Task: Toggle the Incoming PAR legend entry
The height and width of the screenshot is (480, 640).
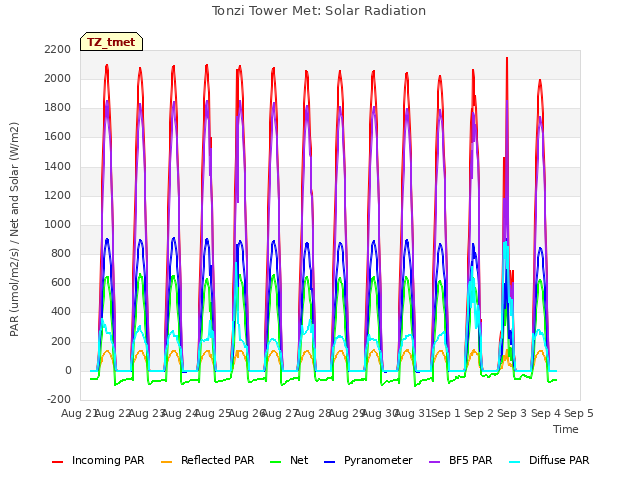Action: [x=98, y=460]
